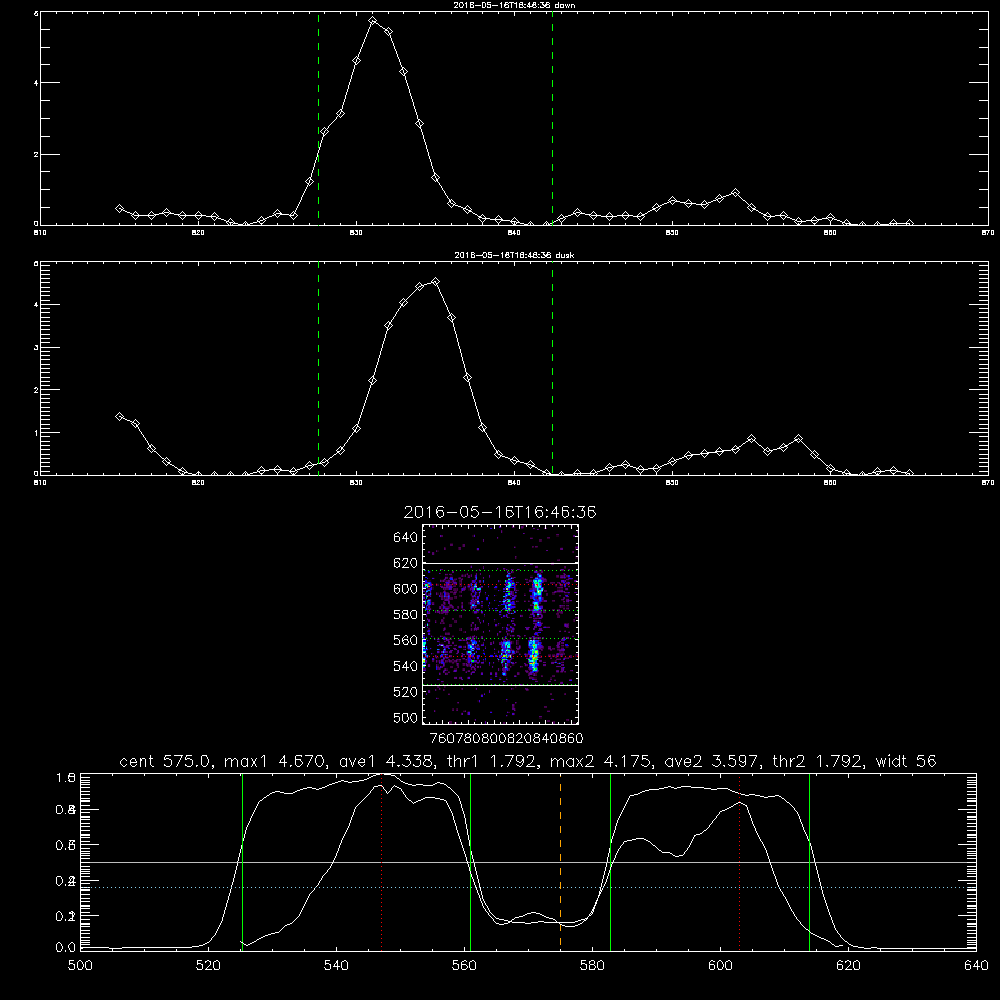
Task: Click the 830 x-axis label under dawn plot
Action: tap(356, 233)
